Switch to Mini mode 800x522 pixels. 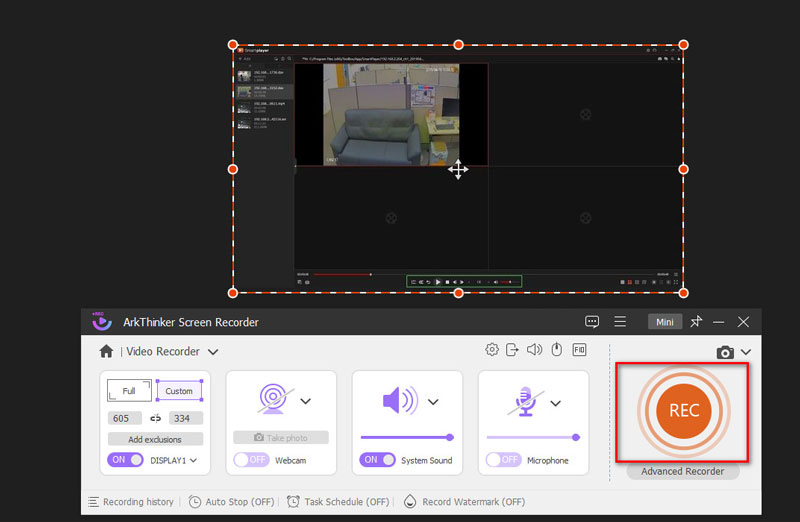(x=665, y=322)
